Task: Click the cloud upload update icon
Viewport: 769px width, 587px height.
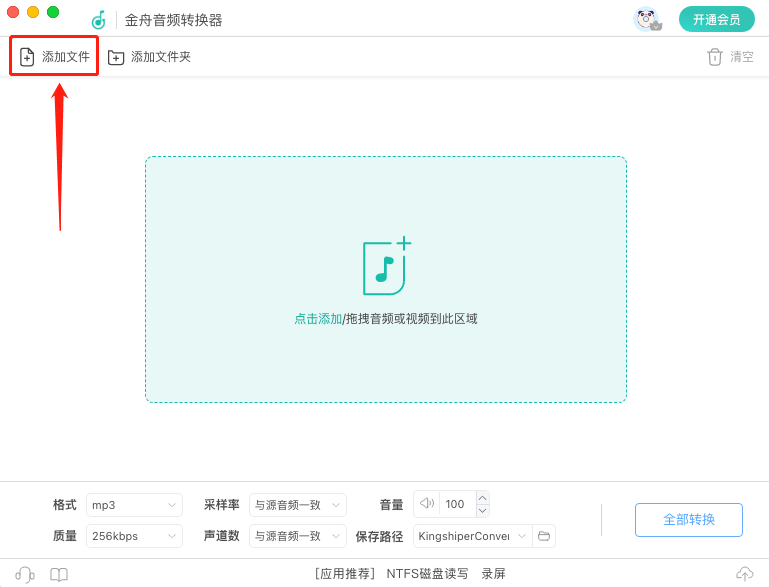Action: coord(744,574)
